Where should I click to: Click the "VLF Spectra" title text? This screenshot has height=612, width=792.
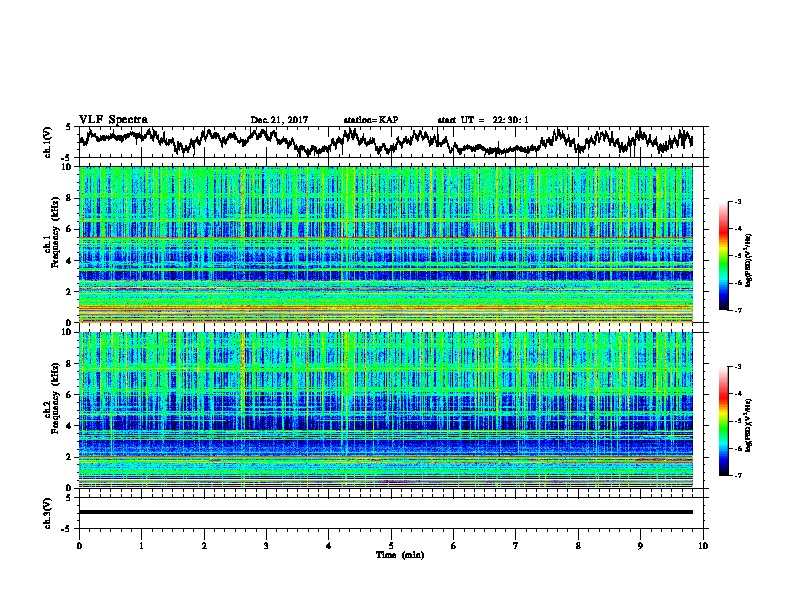(113, 120)
